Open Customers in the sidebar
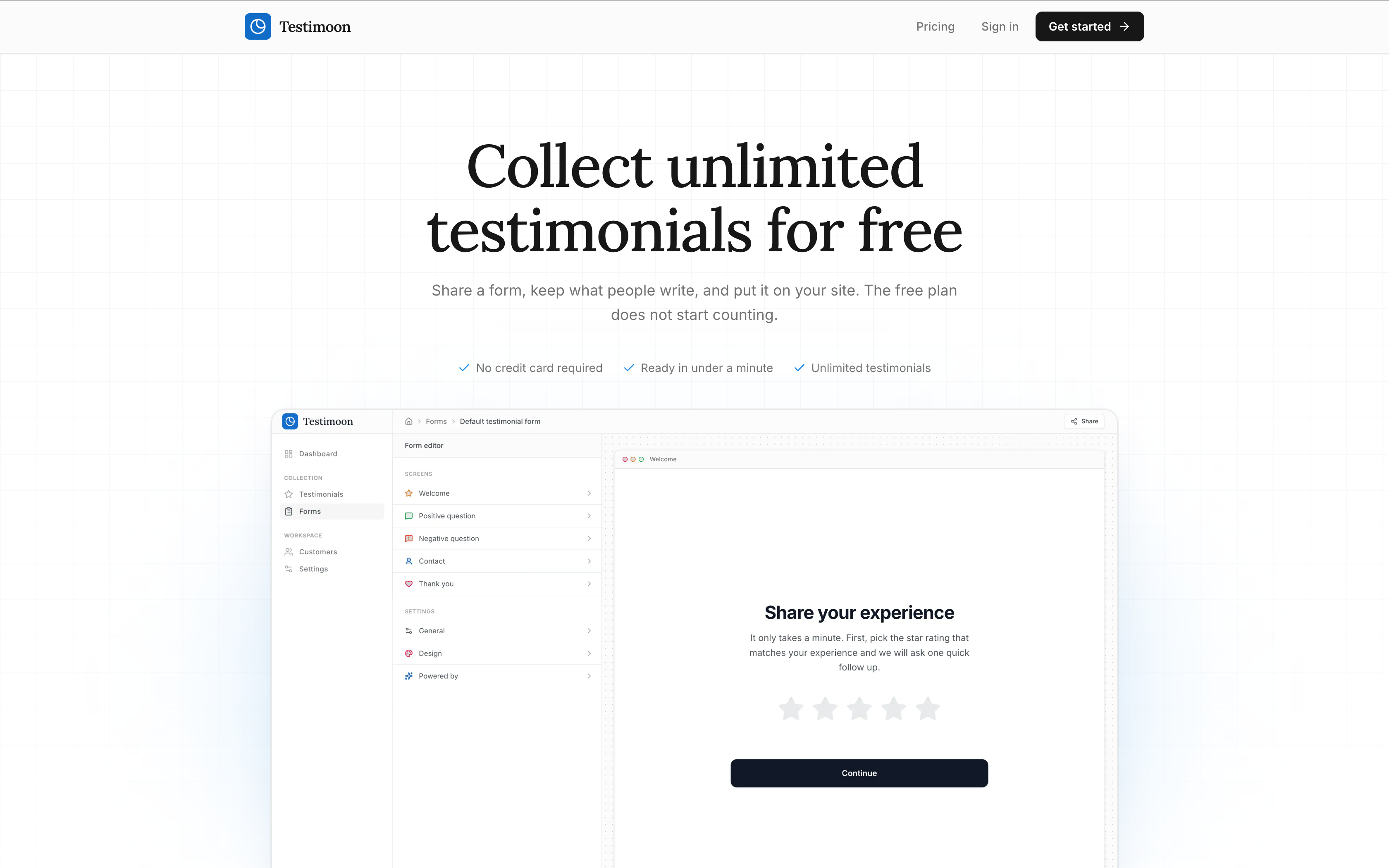This screenshot has height=868, width=1389. [x=332, y=552]
